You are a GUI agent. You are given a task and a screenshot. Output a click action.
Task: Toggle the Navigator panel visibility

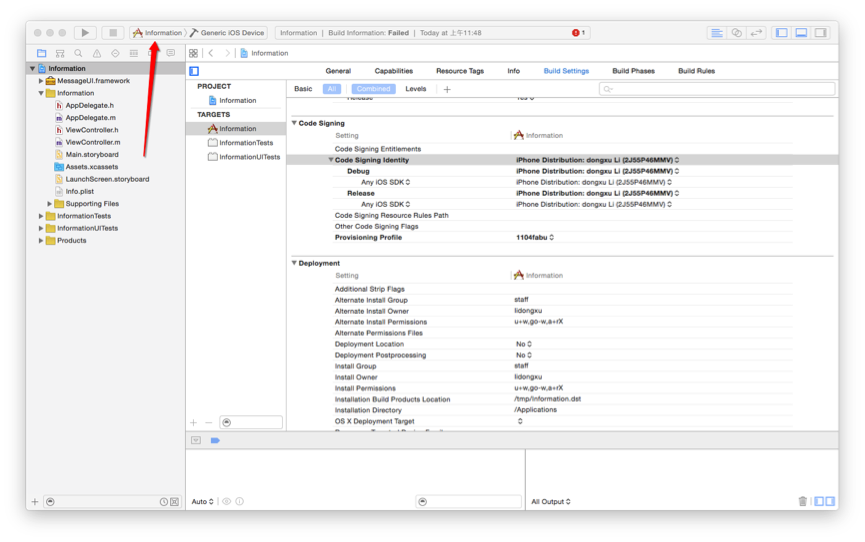point(782,33)
